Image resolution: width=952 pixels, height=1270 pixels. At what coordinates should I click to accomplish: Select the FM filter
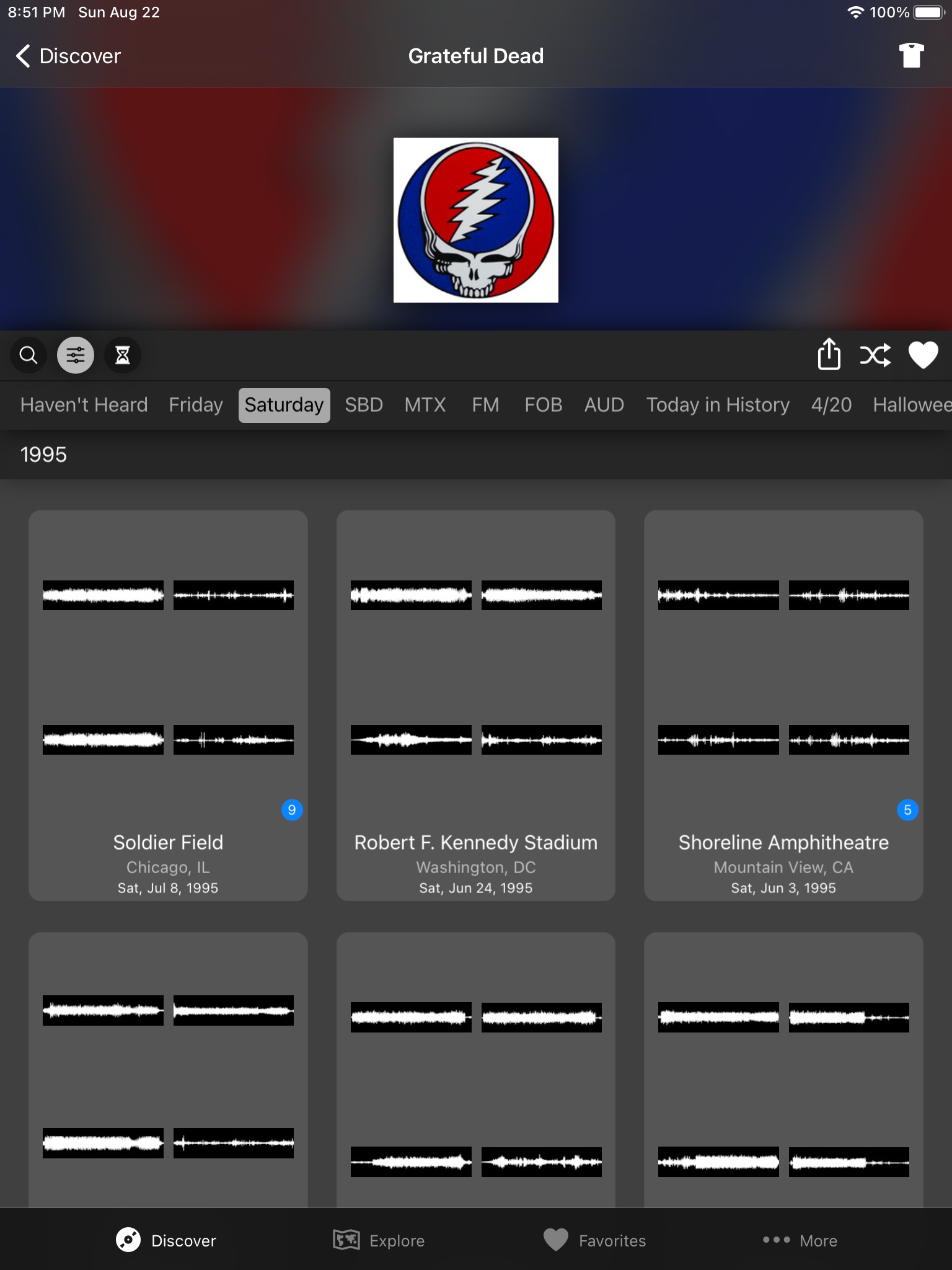pos(485,405)
